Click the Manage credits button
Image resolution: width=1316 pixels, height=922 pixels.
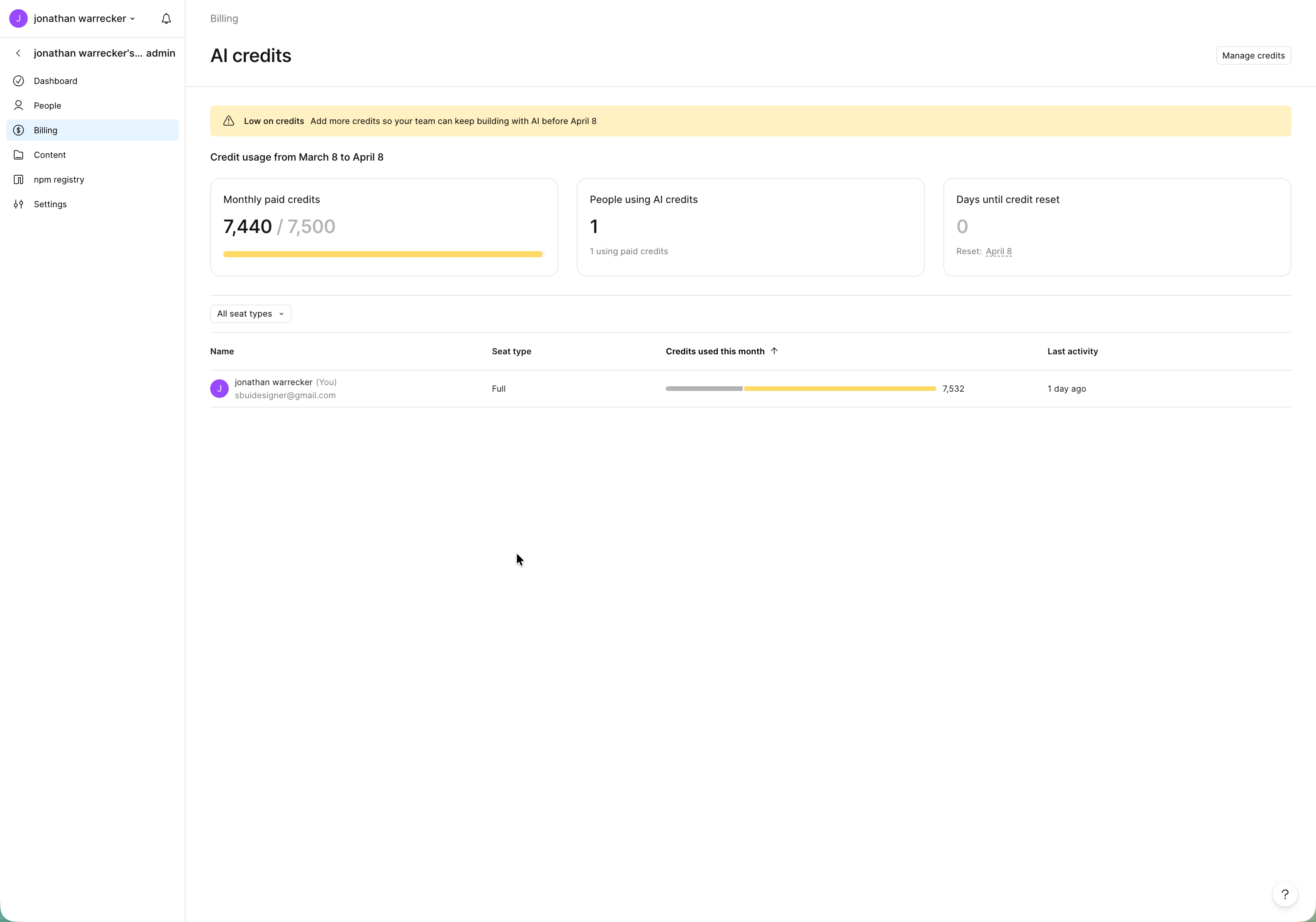click(x=1253, y=55)
